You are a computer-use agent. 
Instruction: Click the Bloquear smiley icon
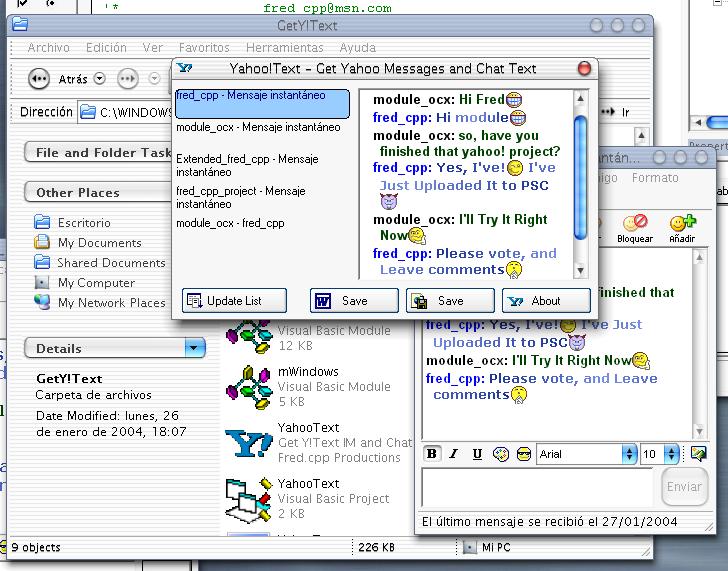point(634,222)
